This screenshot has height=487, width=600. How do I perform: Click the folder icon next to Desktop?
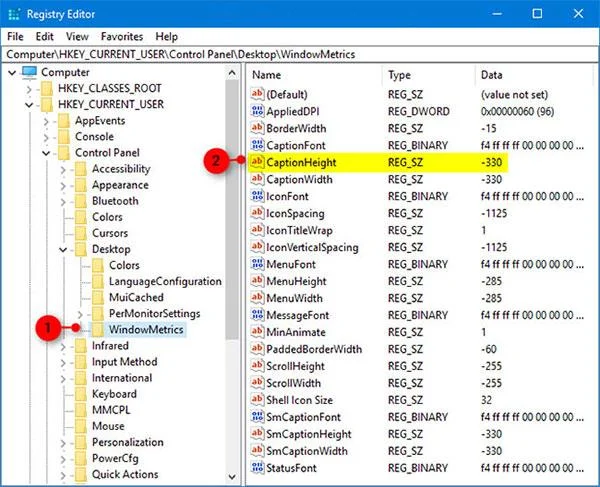(x=81, y=249)
